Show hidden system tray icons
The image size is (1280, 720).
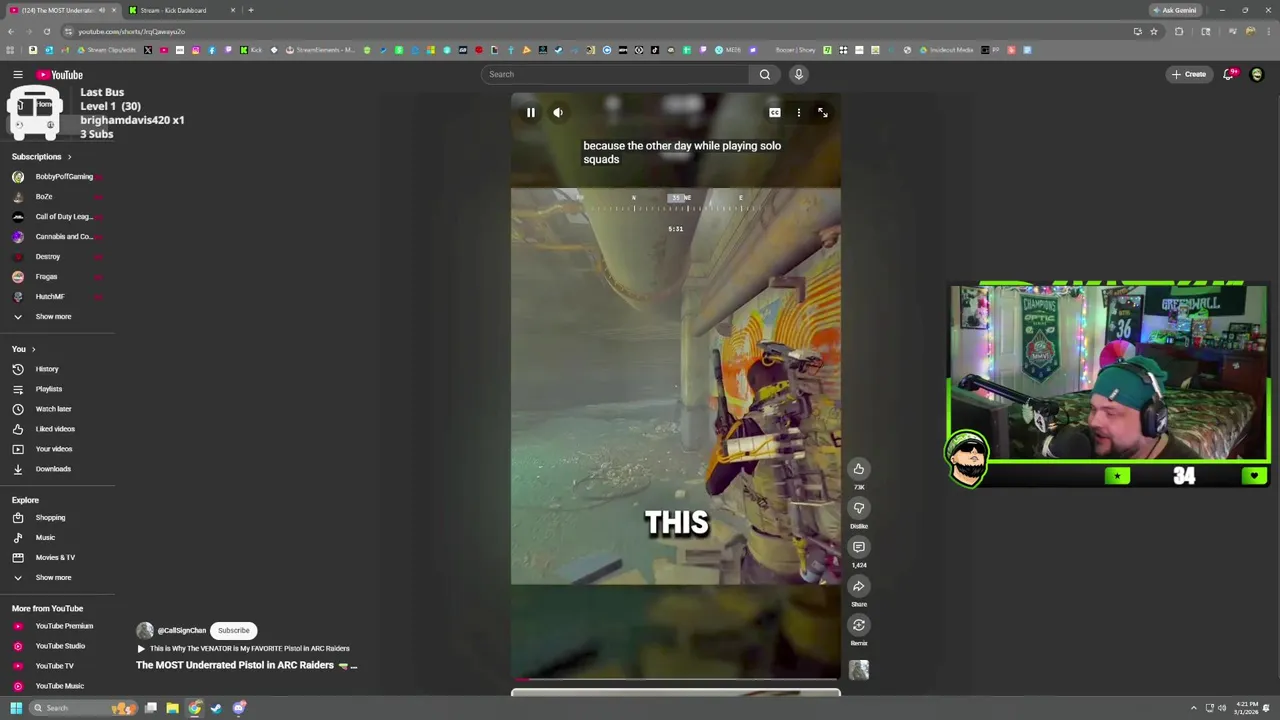pos(1193,708)
